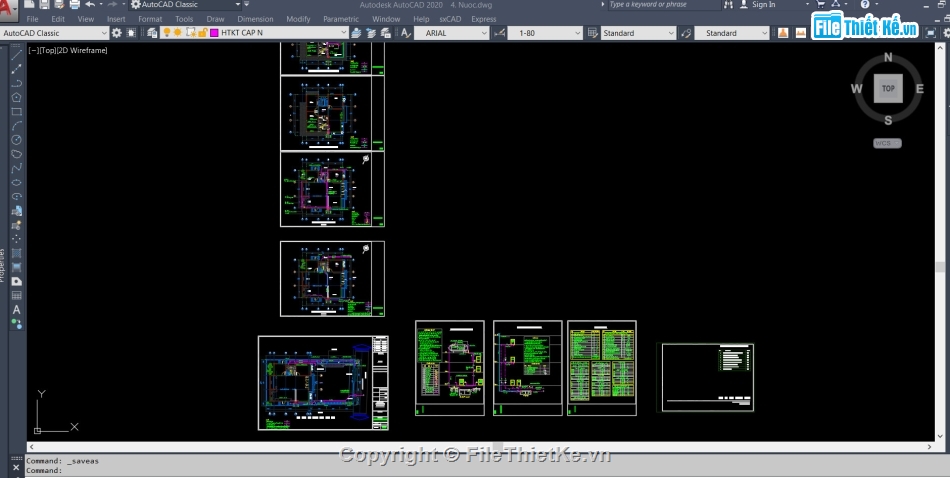Select the Revision Cloud tool
Image resolution: width=950 pixels, height=478 pixels.
[x=16, y=154]
